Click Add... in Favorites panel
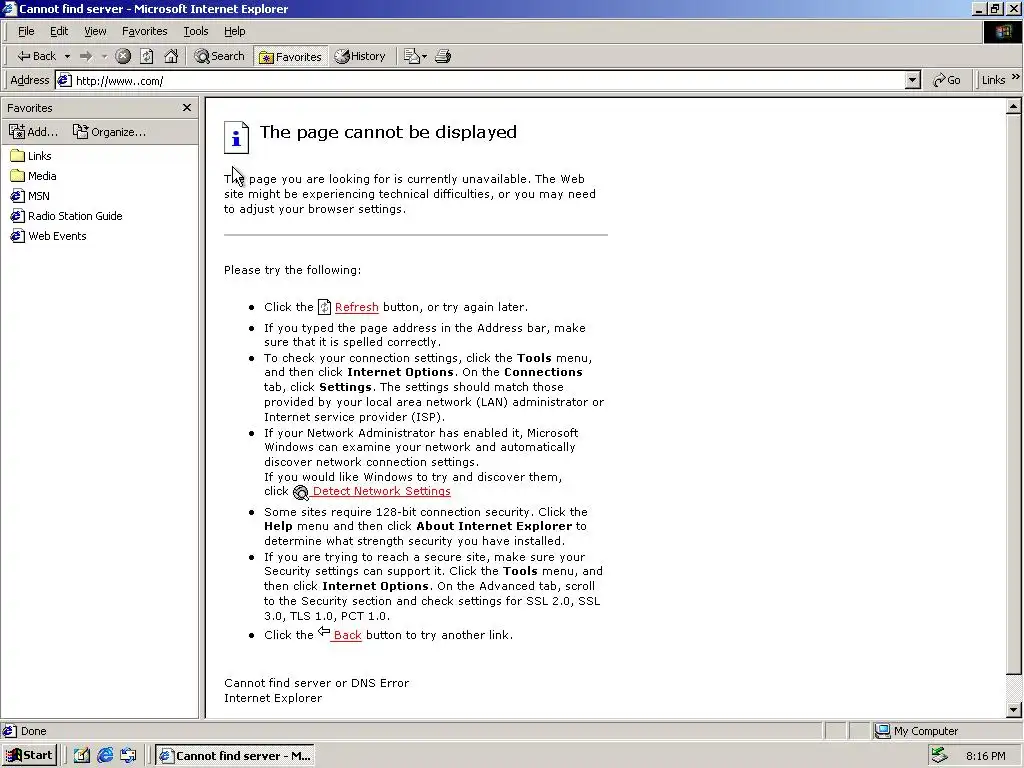The width and height of the screenshot is (1024, 768). tap(33, 131)
